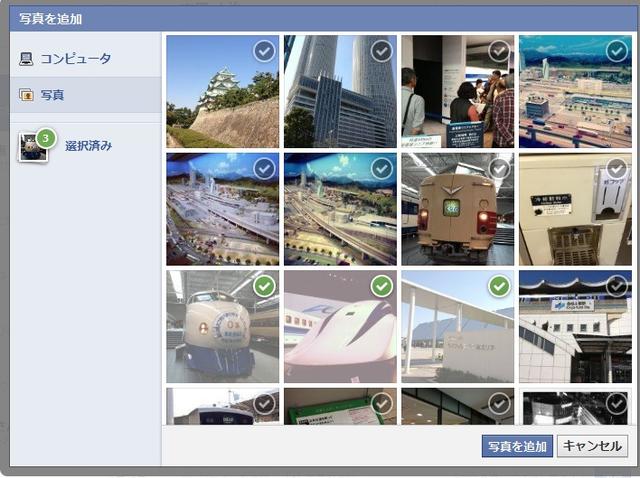The image size is (640, 478).
Task: Choose the cream wall ventilation panel photo
Action: click(x=575, y=209)
